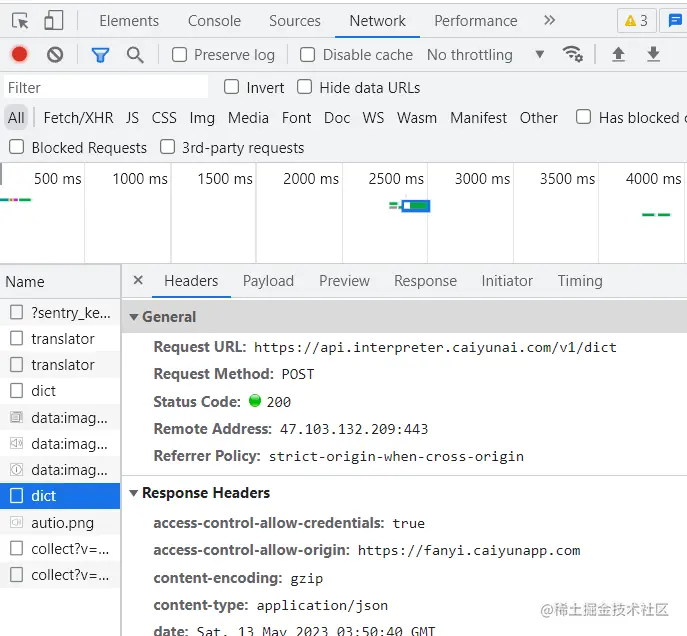This screenshot has height=636, width=687.
Task: Enable the Preserve log checkbox
Action: coord(179,55)
